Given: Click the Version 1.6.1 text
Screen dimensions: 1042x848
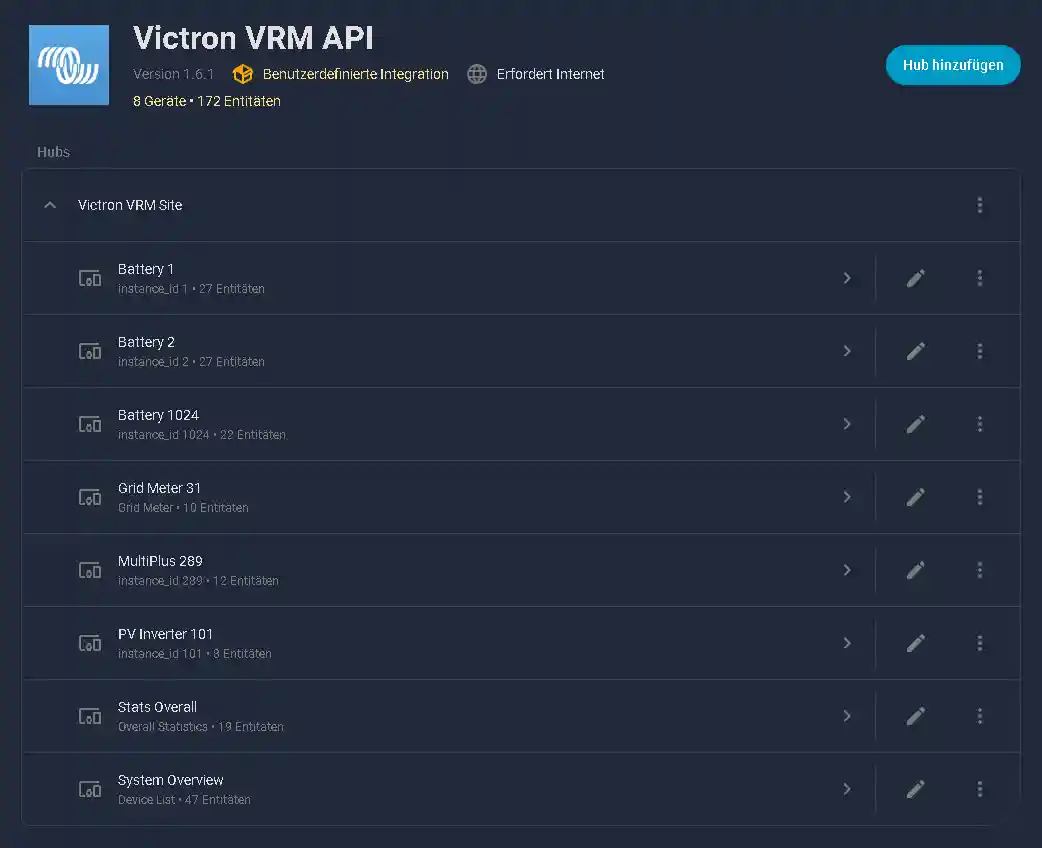Looking at the screenshot, I should coord(173,74).
